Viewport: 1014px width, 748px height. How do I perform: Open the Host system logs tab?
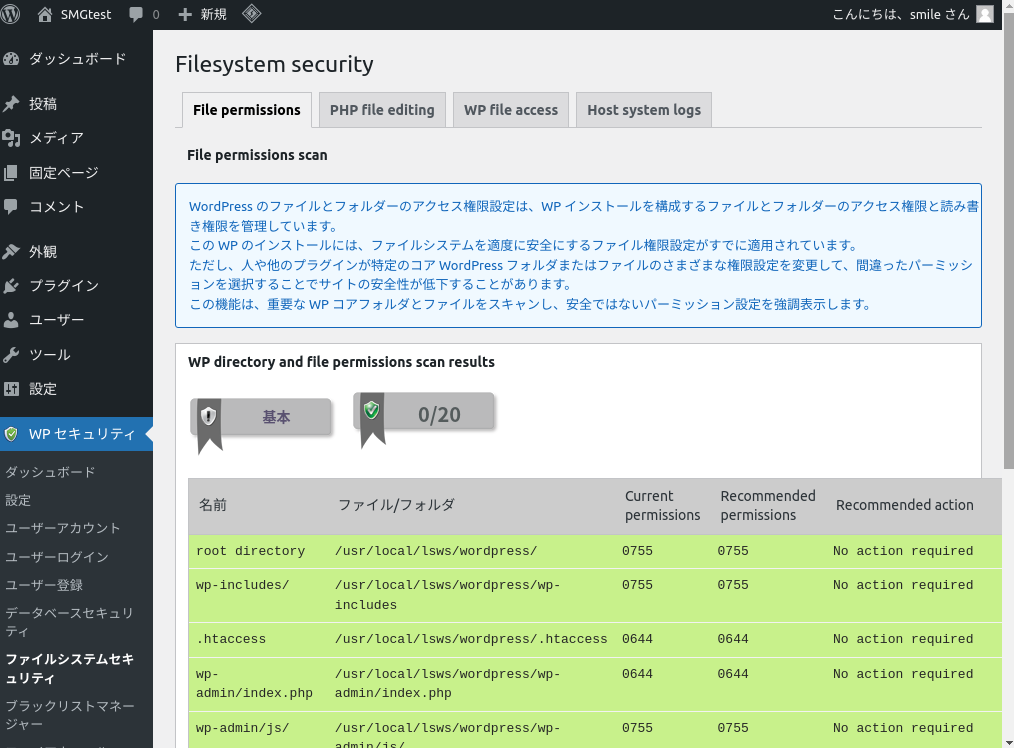coord(644,110)
